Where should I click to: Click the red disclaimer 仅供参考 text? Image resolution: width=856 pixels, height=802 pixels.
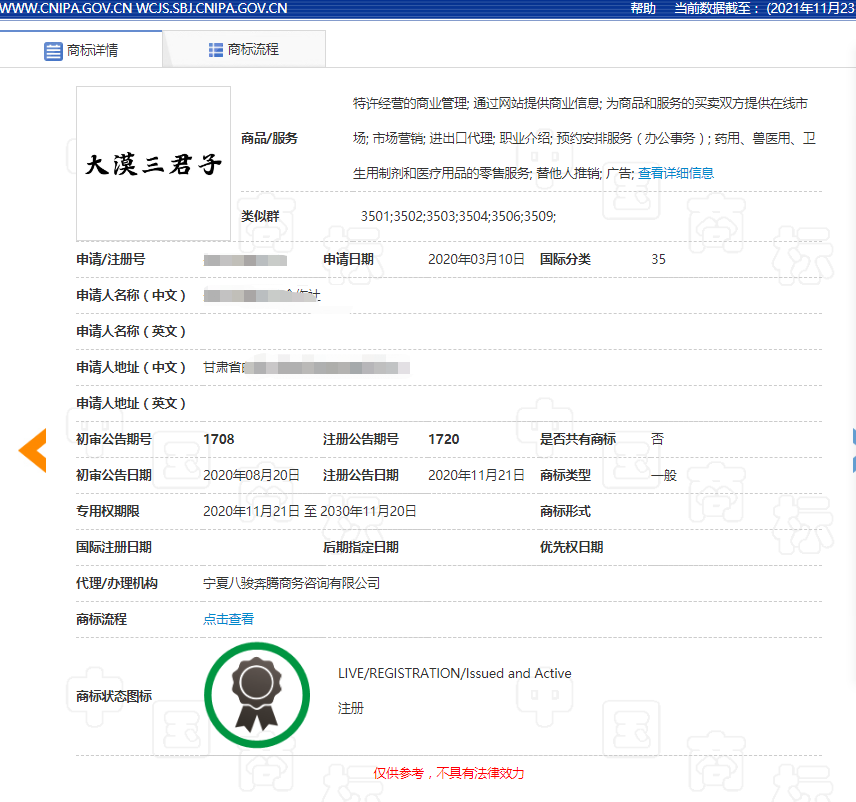pyautogui.click(x=448, y=773)
